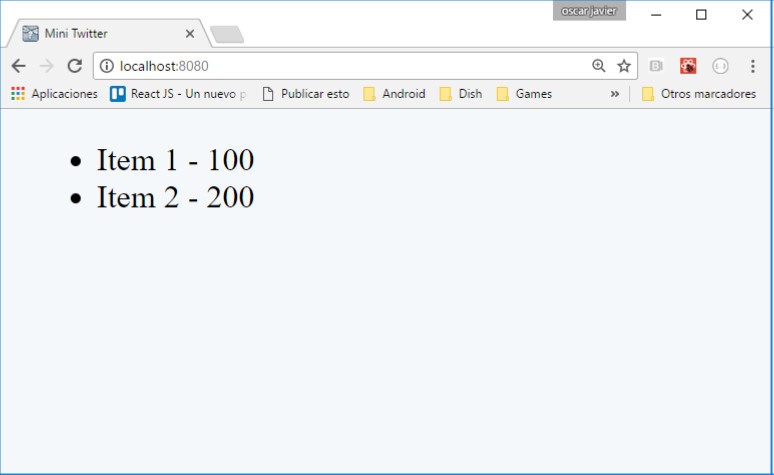Open Chrome three-dot menu
This screenshot has height=475, width=774.
click(752, 66)
